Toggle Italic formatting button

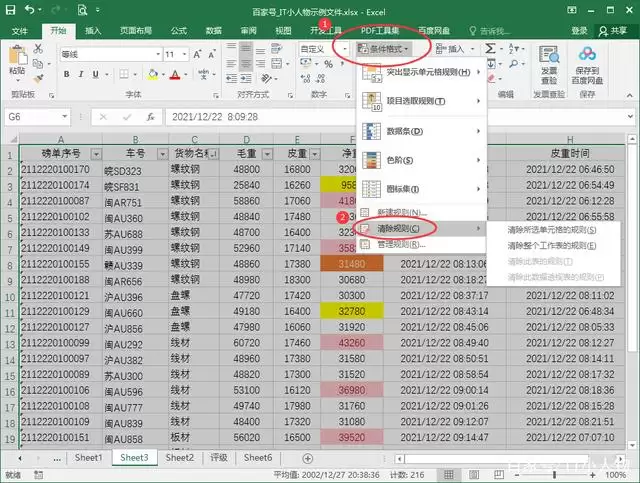81,74
